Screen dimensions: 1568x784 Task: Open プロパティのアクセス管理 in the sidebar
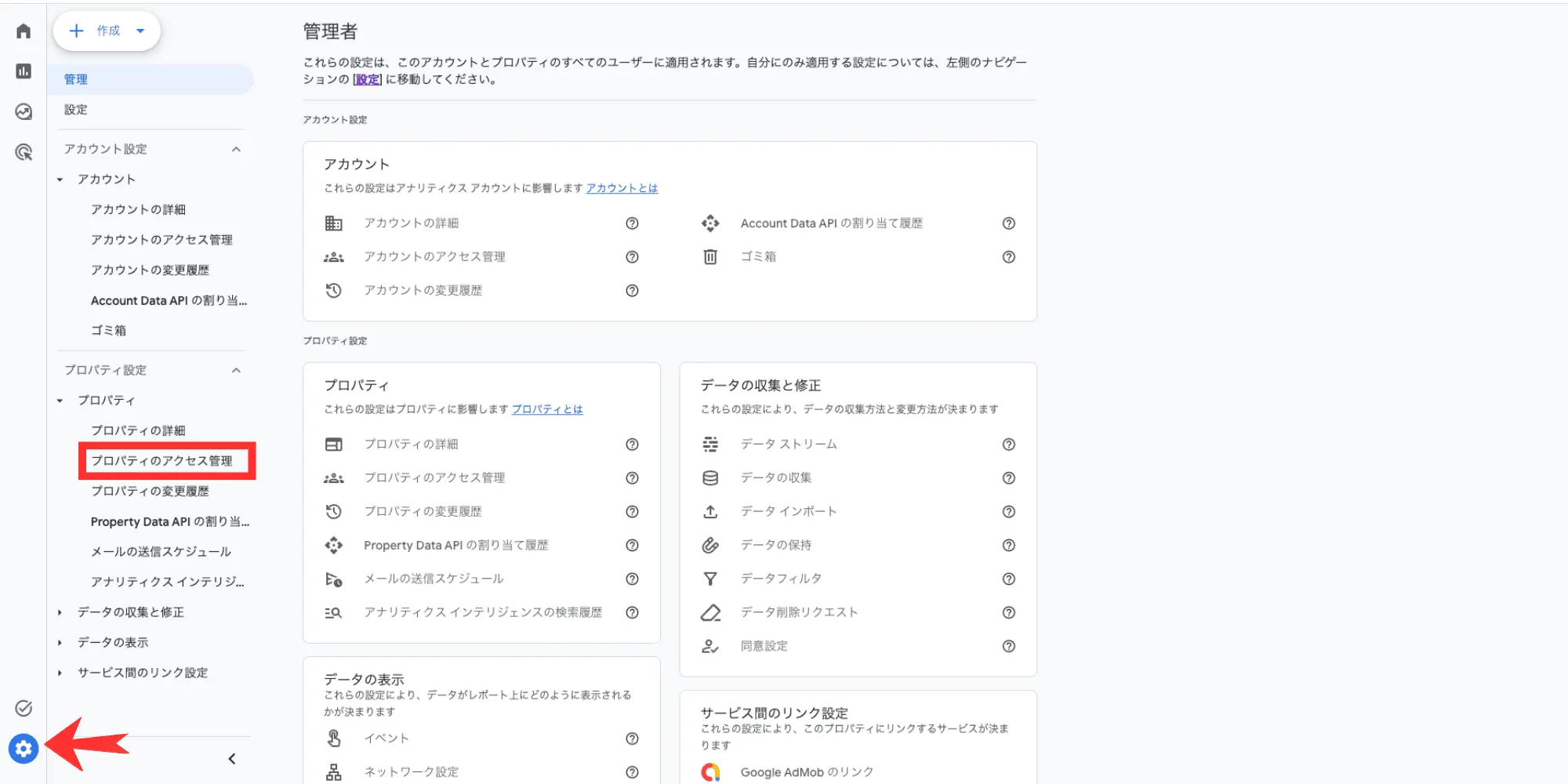[x=162, y=461]
